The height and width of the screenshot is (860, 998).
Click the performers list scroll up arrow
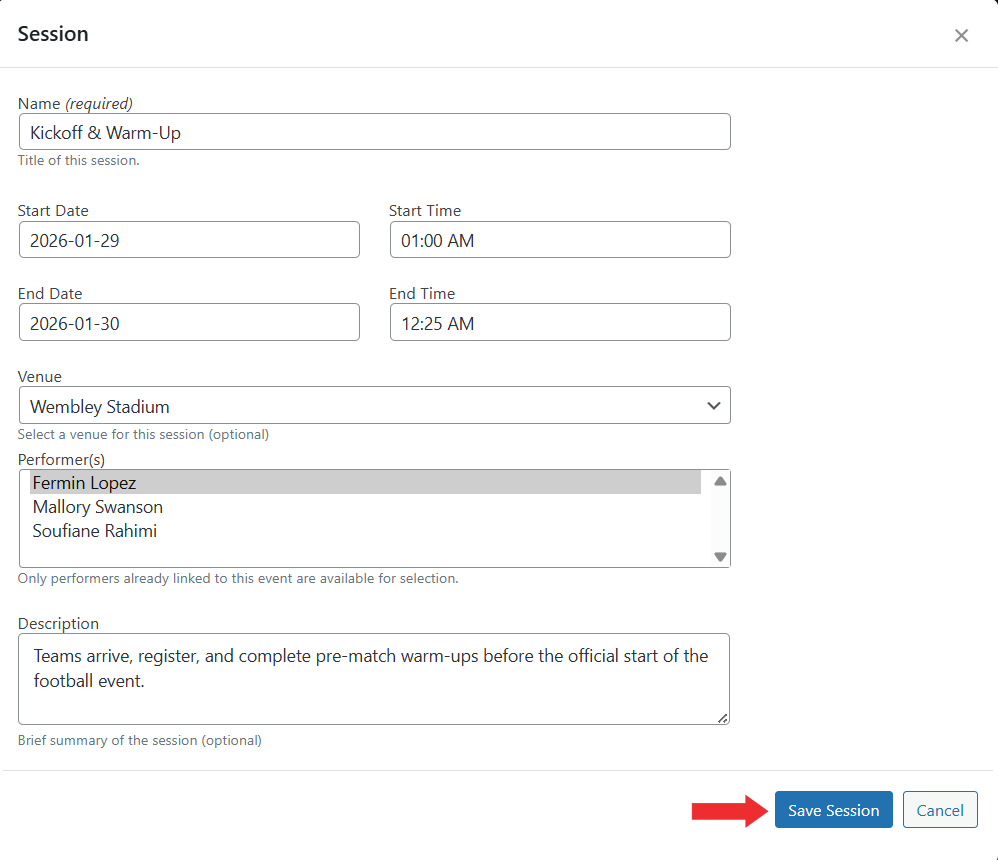click(x=720, y=481)
